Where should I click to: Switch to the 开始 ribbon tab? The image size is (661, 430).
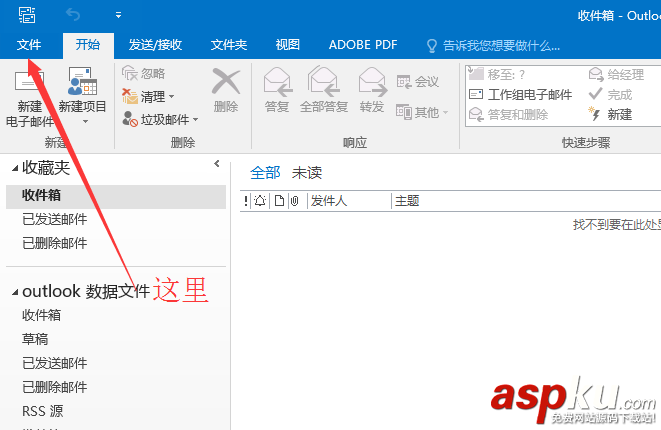pyautogui.click(x=88, y=45)
